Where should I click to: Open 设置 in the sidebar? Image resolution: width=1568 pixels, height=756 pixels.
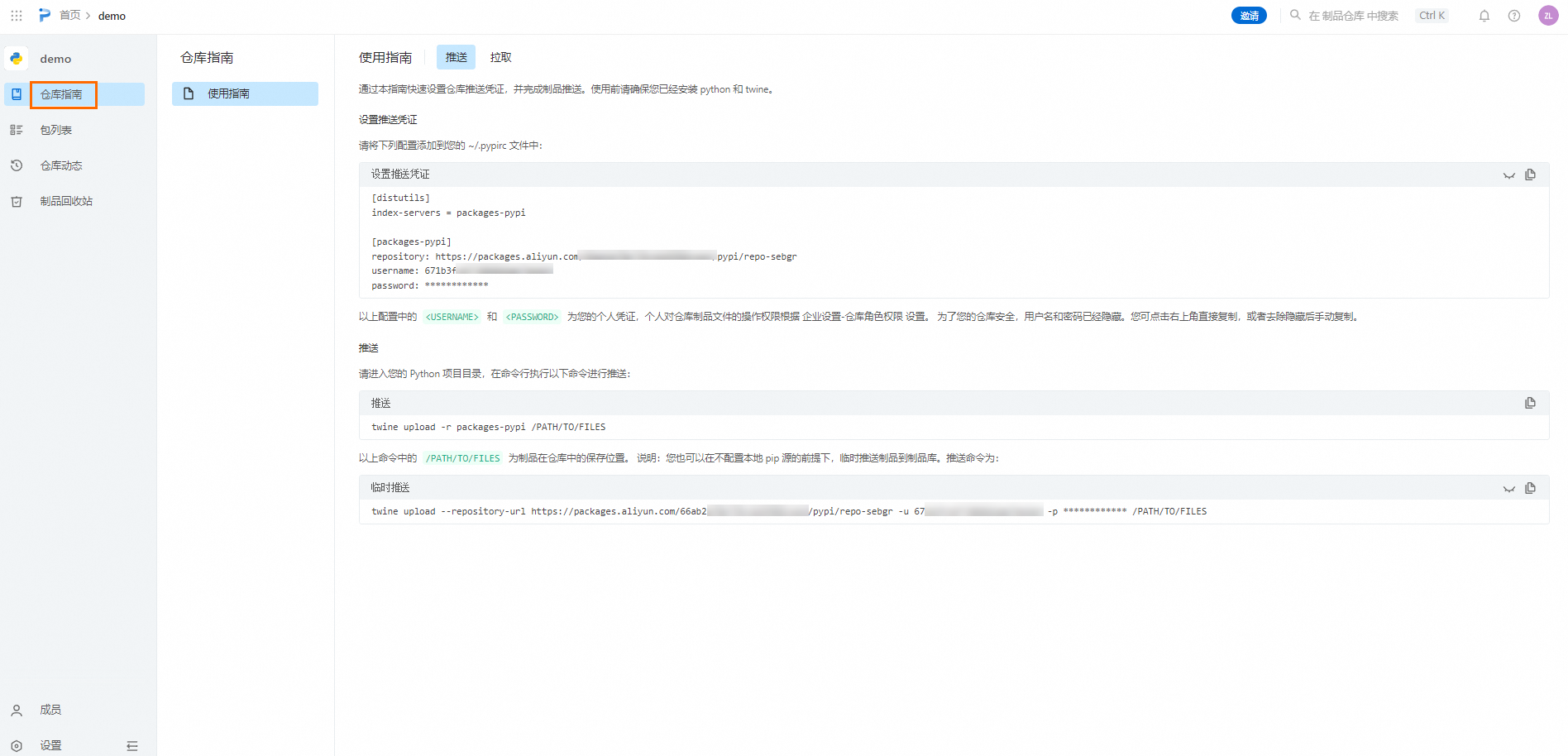pos(51,745)
